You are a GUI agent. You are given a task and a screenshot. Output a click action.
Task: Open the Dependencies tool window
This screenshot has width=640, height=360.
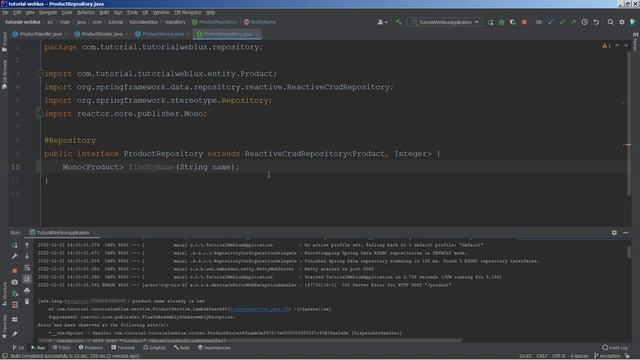[x=215, y=348]
